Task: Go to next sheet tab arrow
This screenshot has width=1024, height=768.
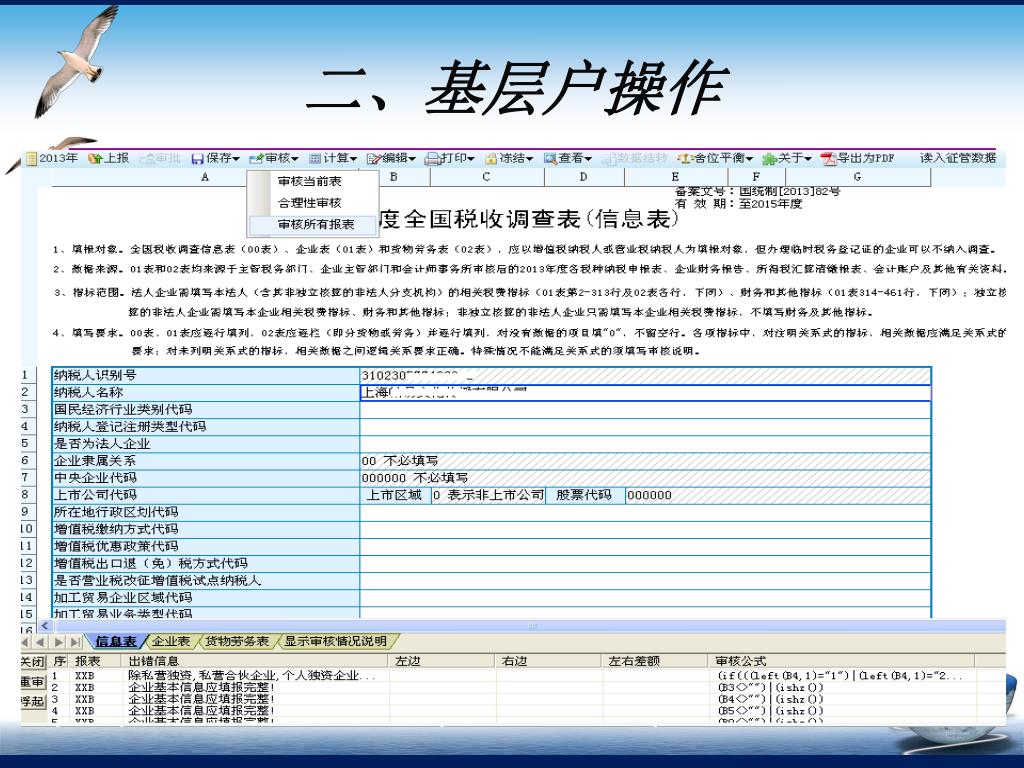Action: [x=59, y=642]
